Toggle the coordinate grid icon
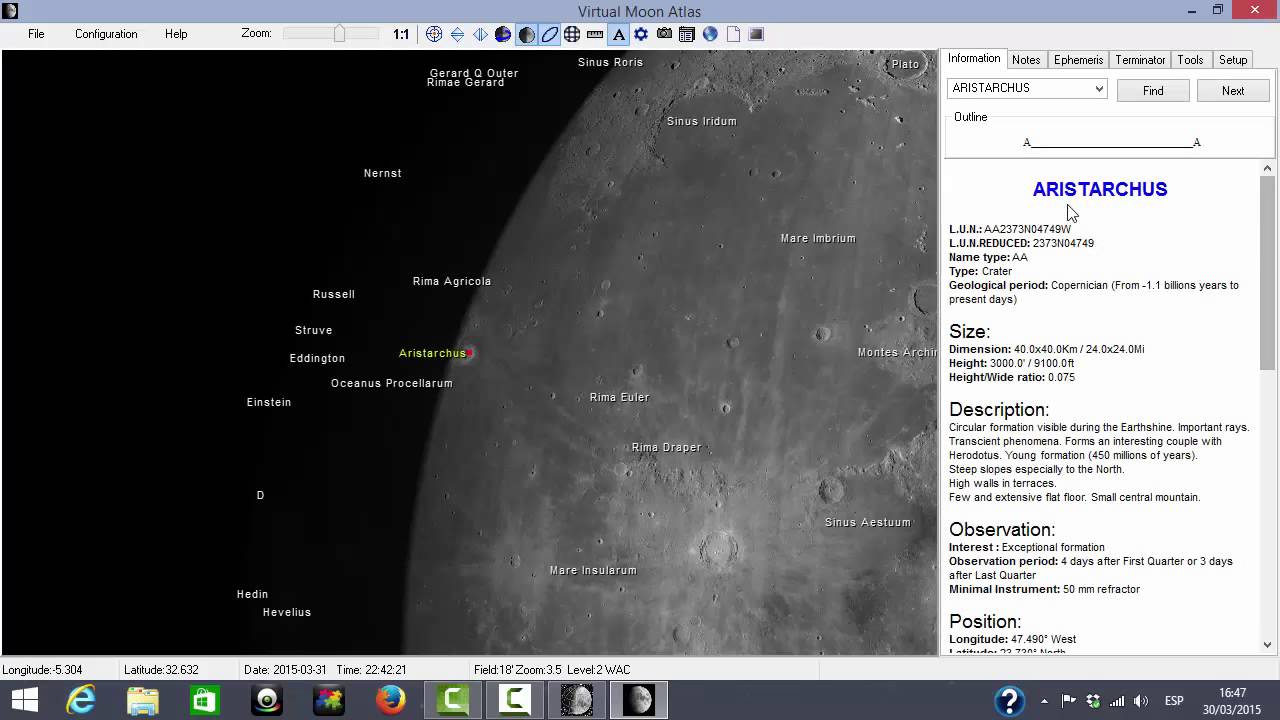Screen dimensions: 1280x720 tap(572, 34)
